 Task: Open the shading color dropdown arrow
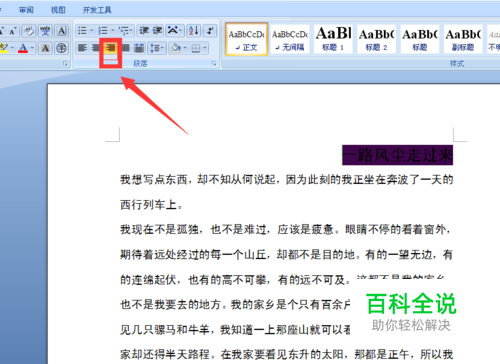tap(185, 48)
